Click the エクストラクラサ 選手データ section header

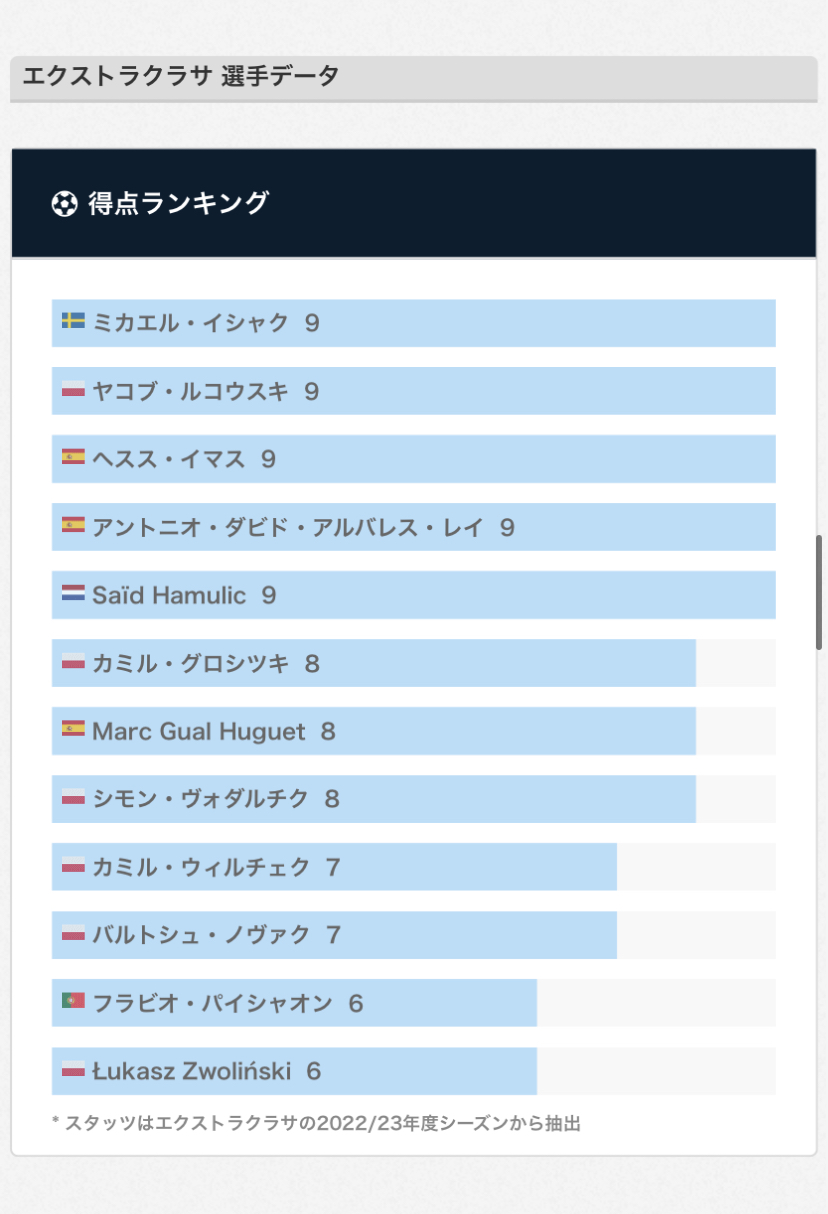pos(180,76)
